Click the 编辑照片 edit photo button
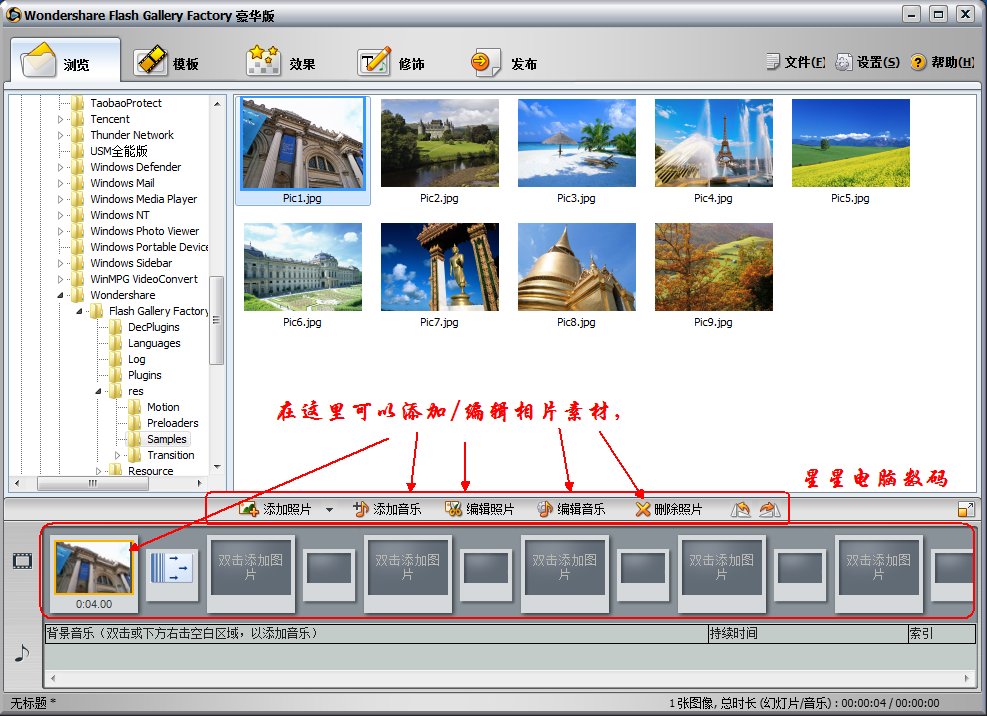 [x=480, y=509]
